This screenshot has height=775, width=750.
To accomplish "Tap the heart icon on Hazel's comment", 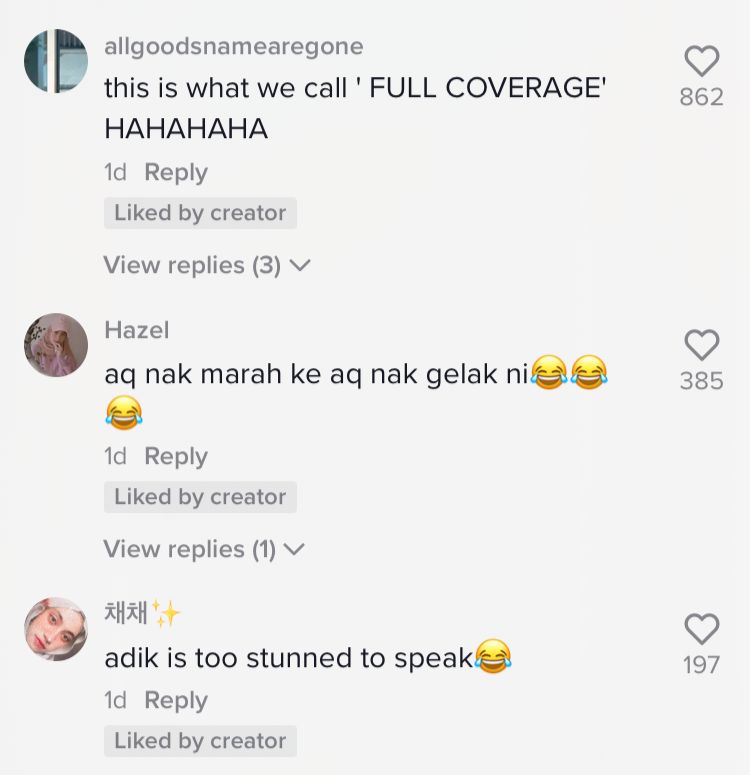I will pos(702,344).
